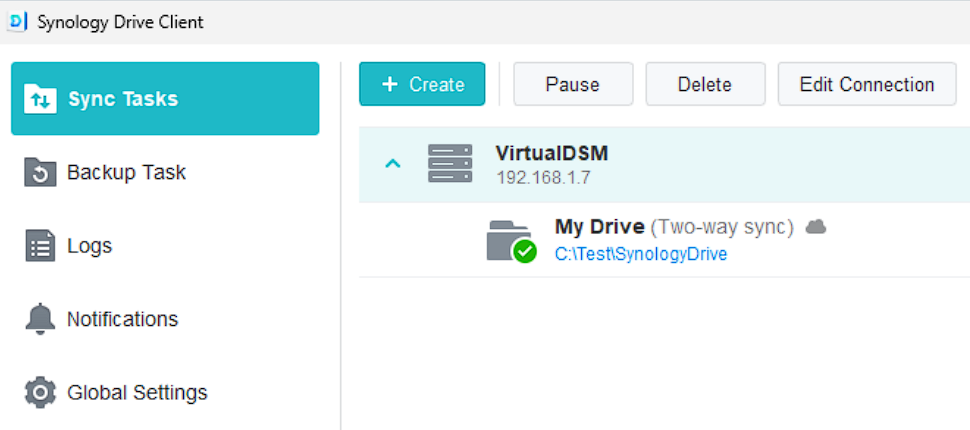Select the VirtualDSM server name
The height and width of the screenshot is (430, 970).
(552, 153)
